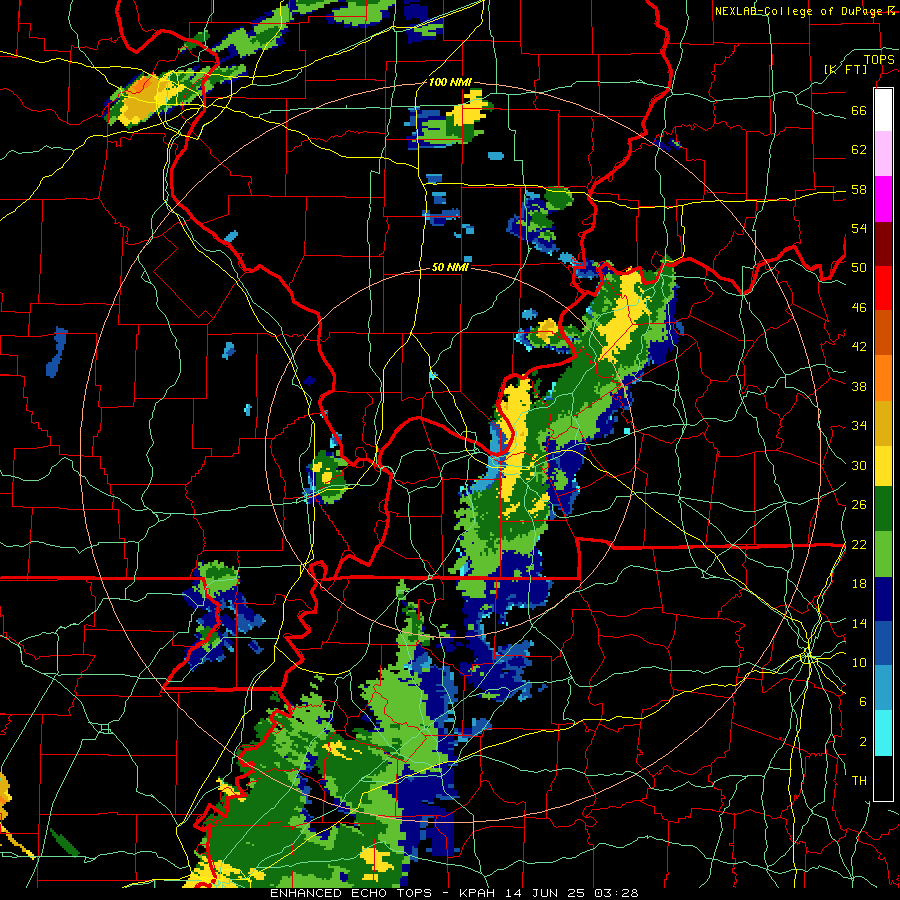
Task: Click the legend value '2'
Action: click(863, 742)
